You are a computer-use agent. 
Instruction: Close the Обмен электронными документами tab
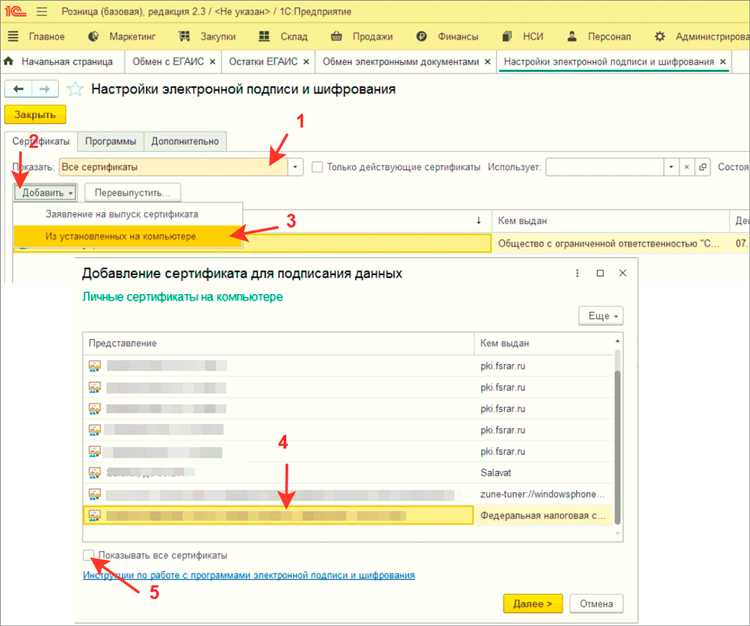tap(487, 62)
